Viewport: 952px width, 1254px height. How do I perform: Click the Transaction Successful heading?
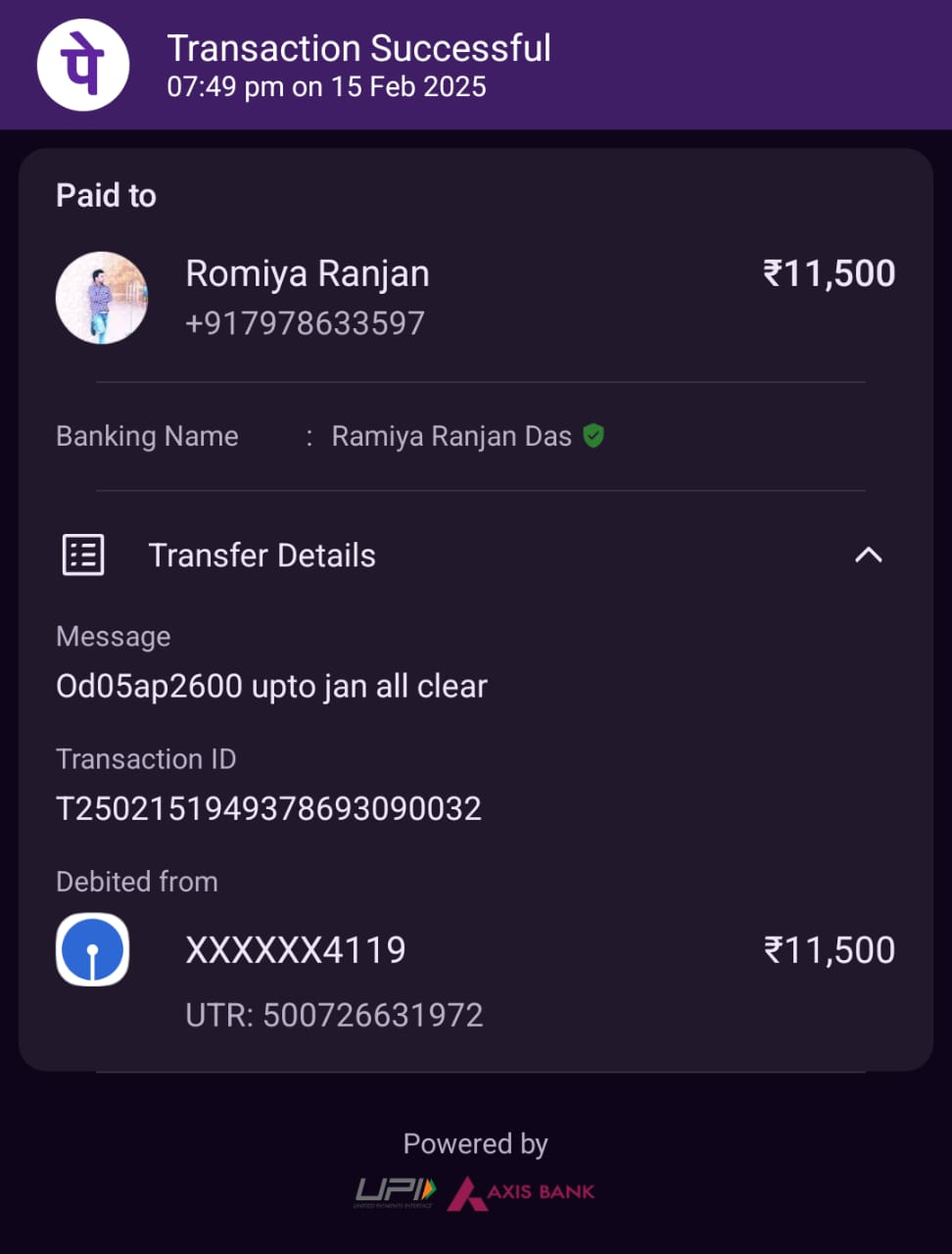[358, 48]
